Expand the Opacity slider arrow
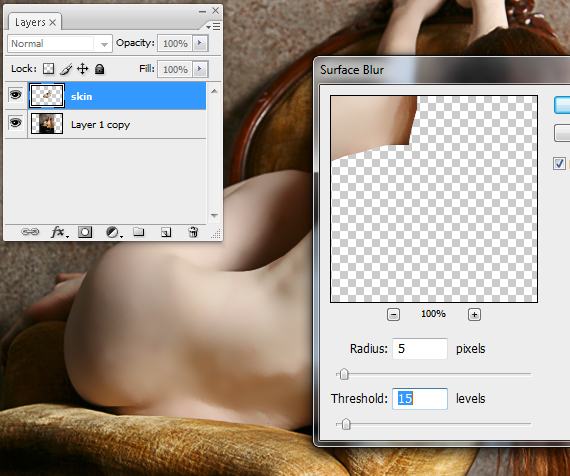 coord(200,43)
